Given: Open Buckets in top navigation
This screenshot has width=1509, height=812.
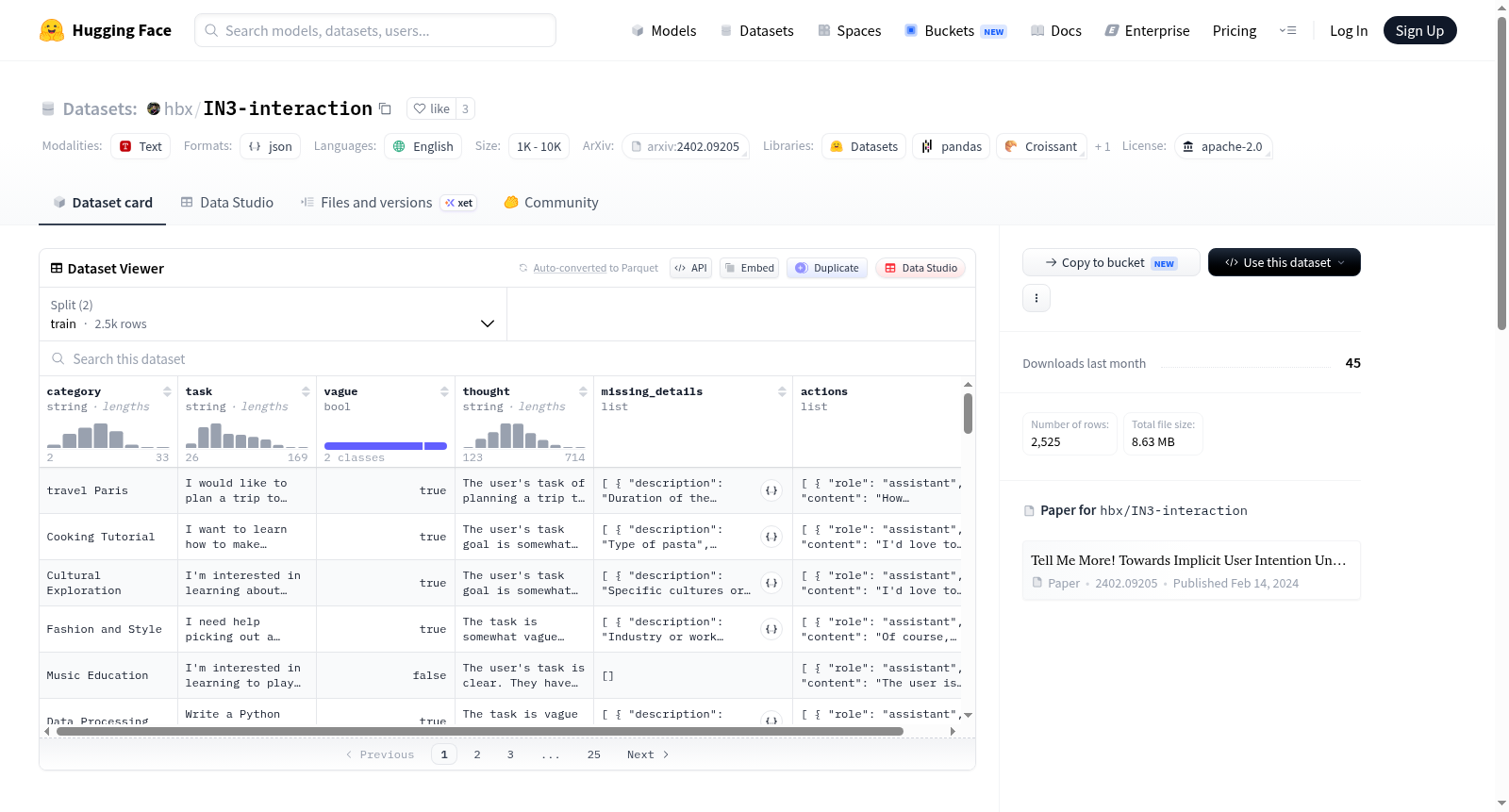Looking at the screenshot, I should tap(955, 30).
